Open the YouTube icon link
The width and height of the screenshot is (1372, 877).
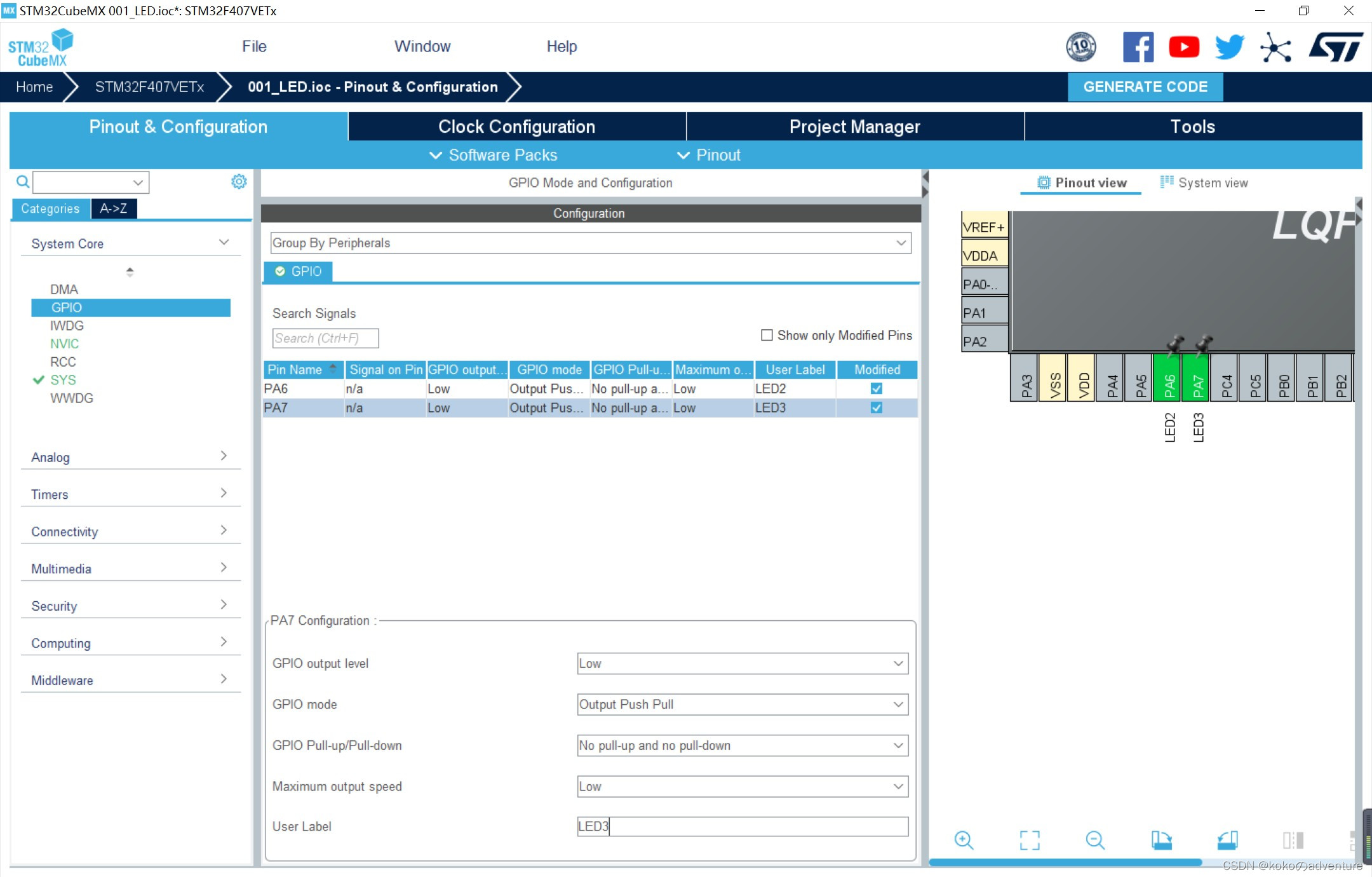(1184, 47)
